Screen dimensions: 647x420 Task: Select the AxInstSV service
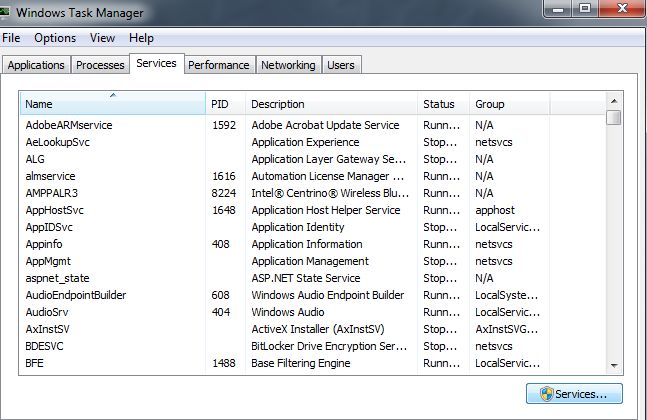coord(313,329)
